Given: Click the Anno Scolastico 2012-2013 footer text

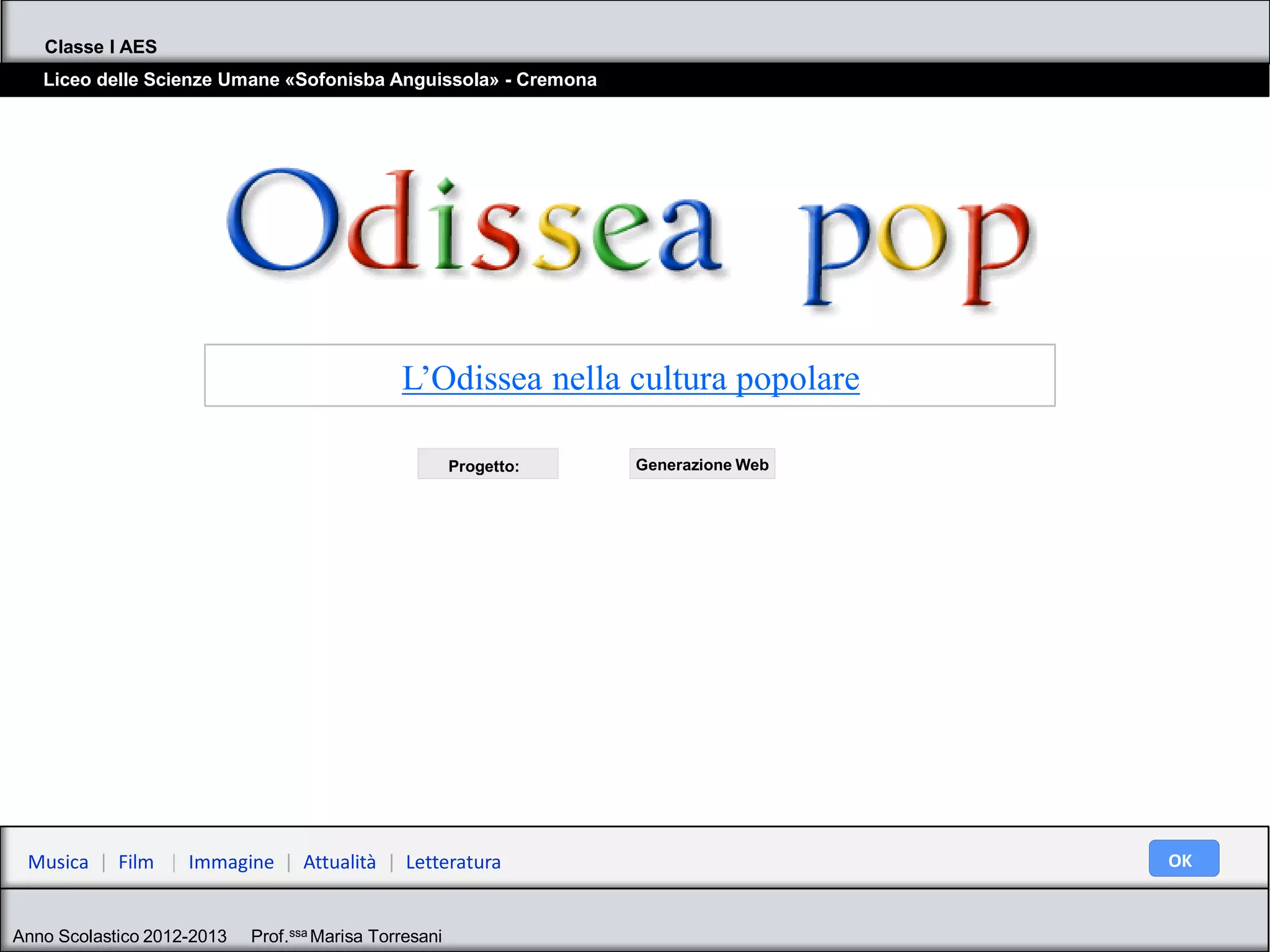Looking at the screenshot, I should tap(120, 936).
